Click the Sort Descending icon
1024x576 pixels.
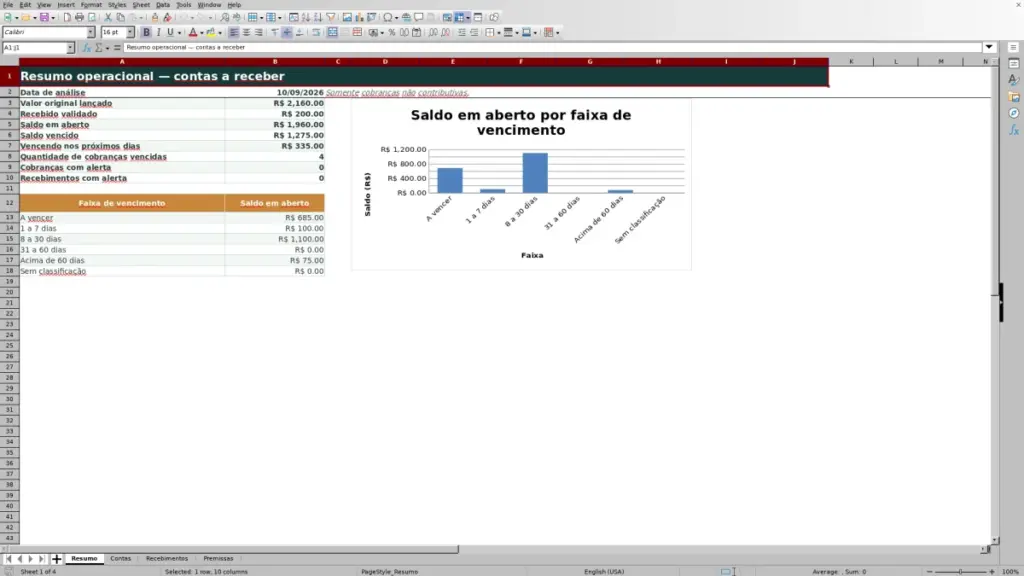point(318,18)
